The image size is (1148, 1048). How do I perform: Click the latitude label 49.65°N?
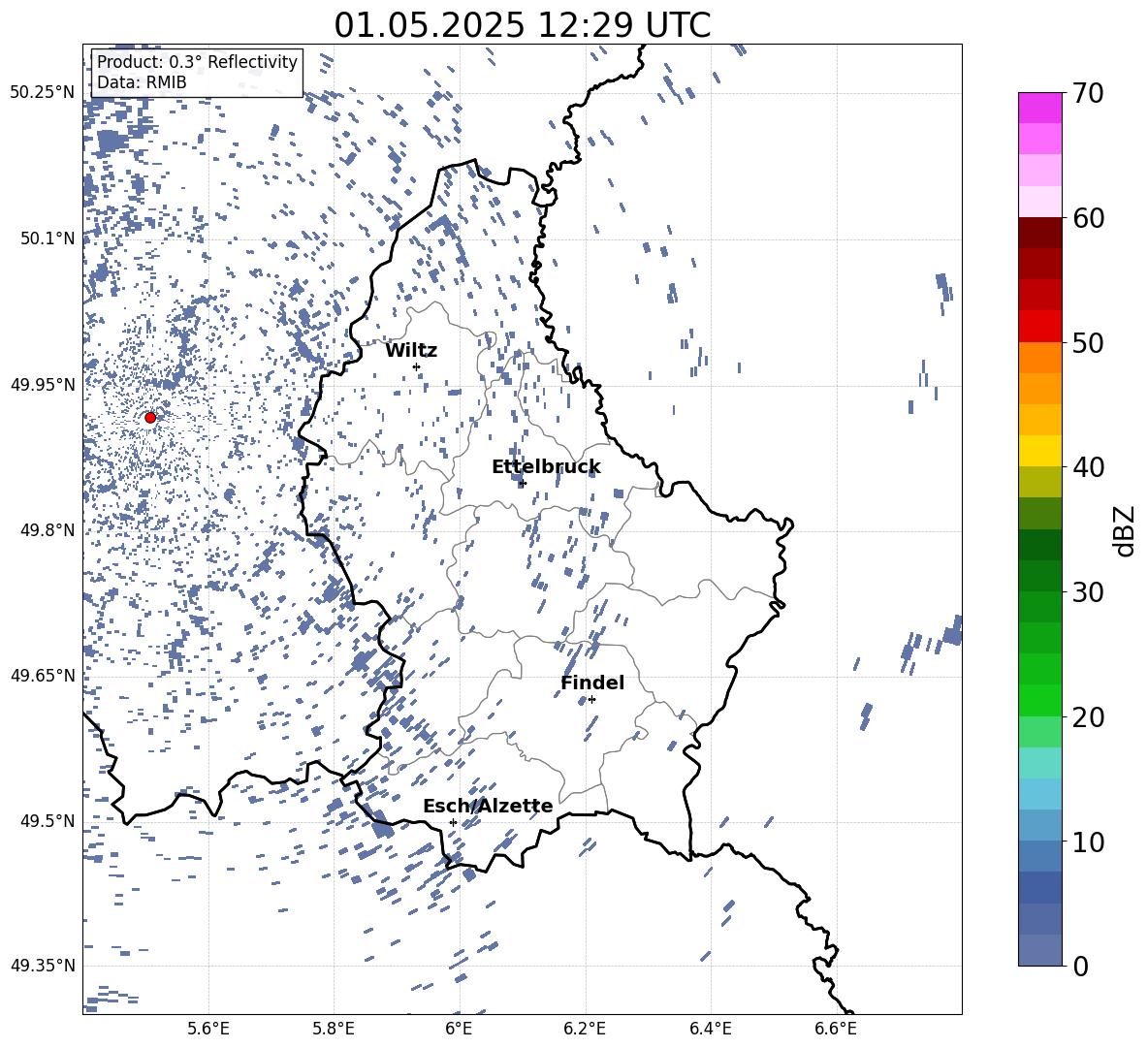43,675
